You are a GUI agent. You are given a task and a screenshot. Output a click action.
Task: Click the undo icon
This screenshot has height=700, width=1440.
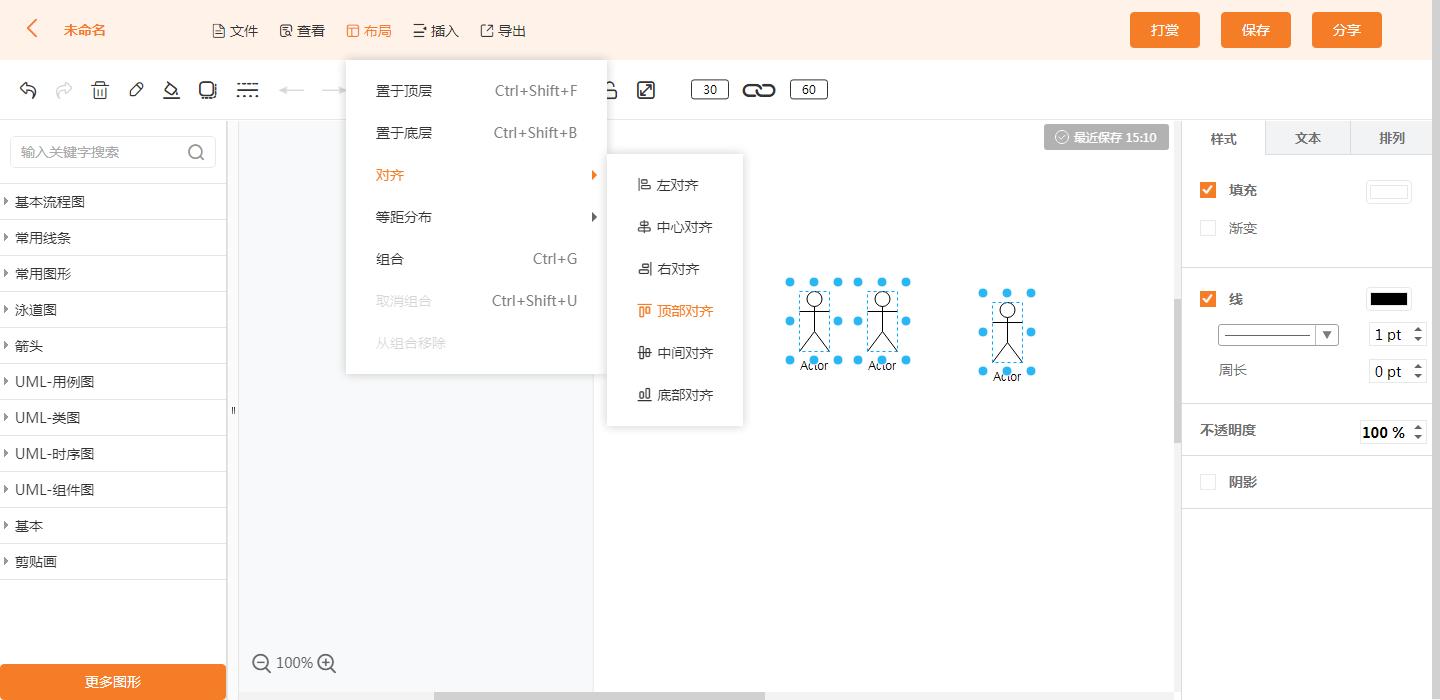pos(27,90)
